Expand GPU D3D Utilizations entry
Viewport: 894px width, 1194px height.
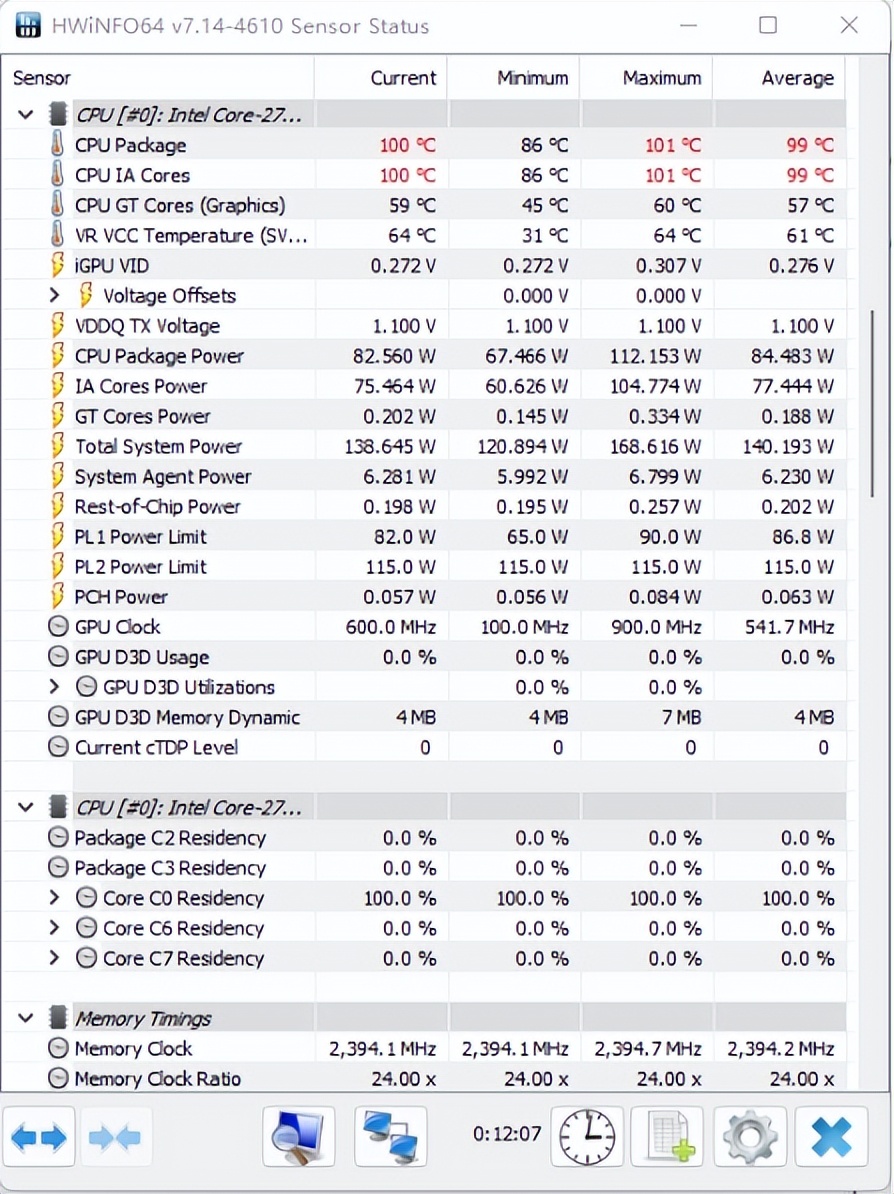[x=55, y=687]
